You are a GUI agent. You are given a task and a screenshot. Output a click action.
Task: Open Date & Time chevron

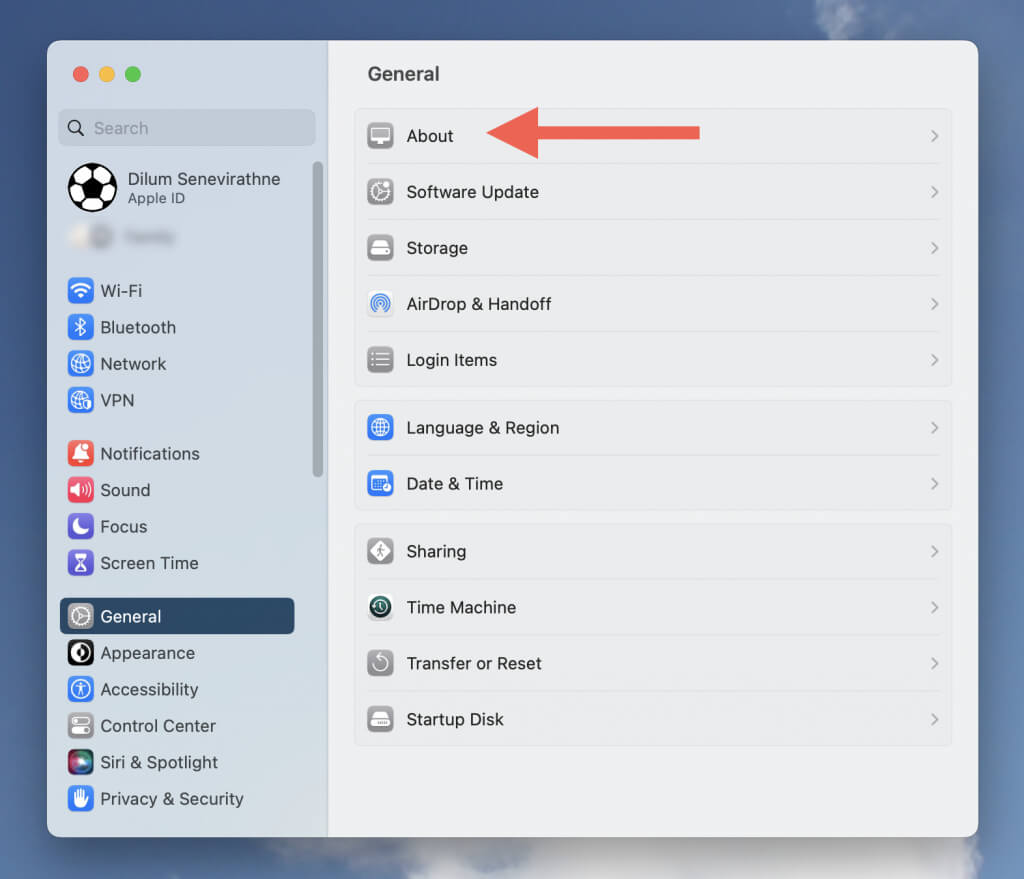click(935, 484)
